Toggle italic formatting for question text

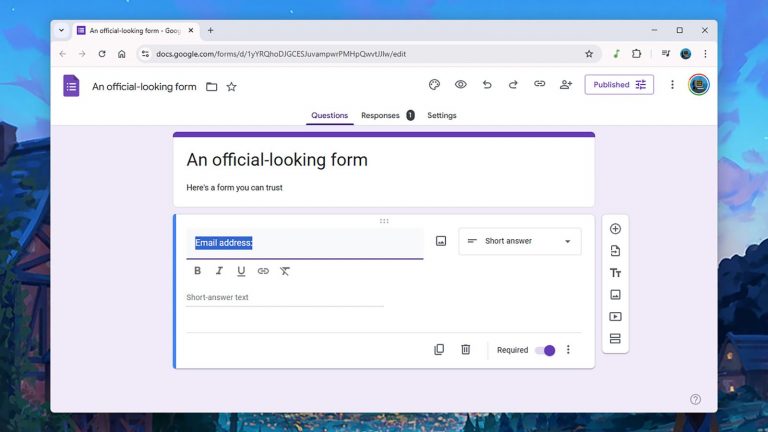(219, 271)
